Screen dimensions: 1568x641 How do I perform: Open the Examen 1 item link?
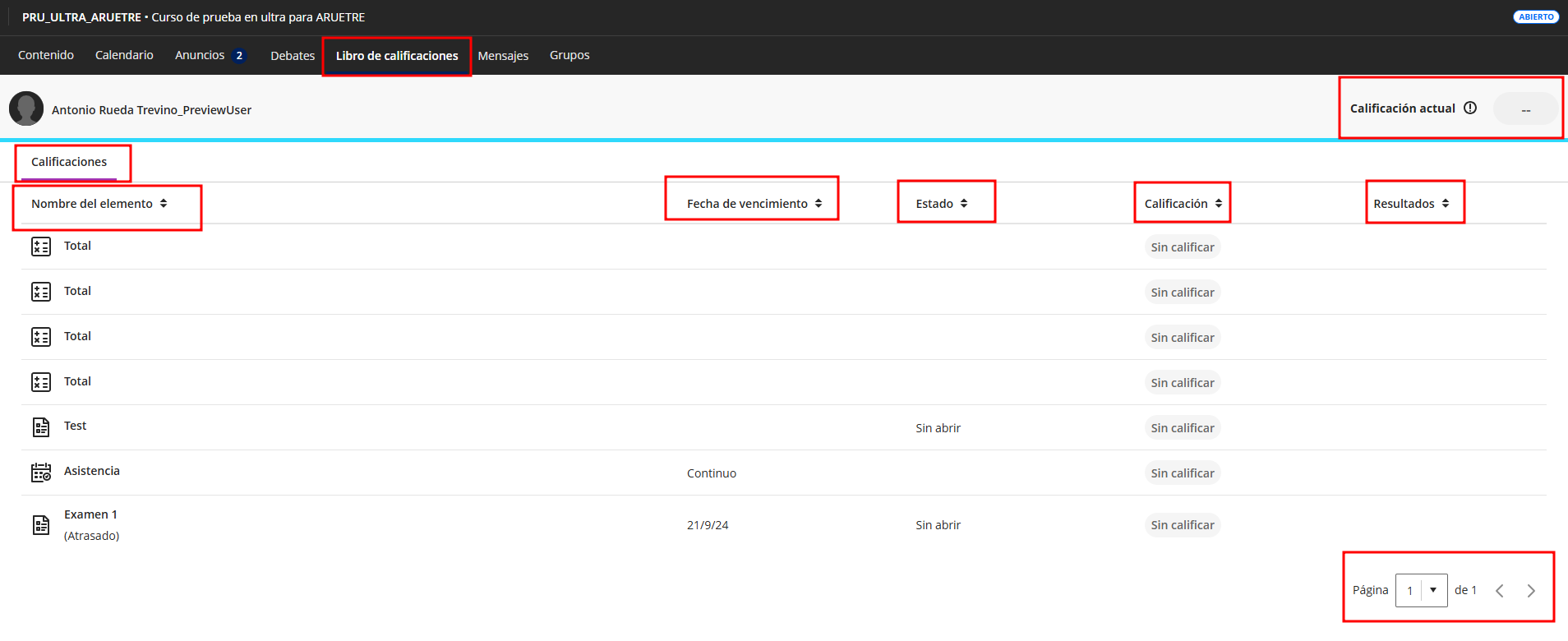90,514
